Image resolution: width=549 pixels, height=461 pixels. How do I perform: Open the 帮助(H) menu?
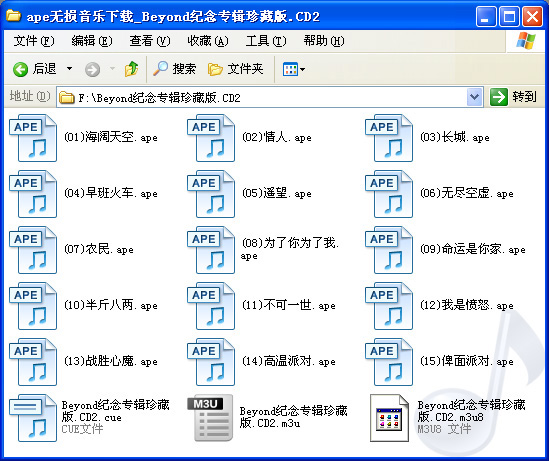pyautogui.click(x=324, y=41)
